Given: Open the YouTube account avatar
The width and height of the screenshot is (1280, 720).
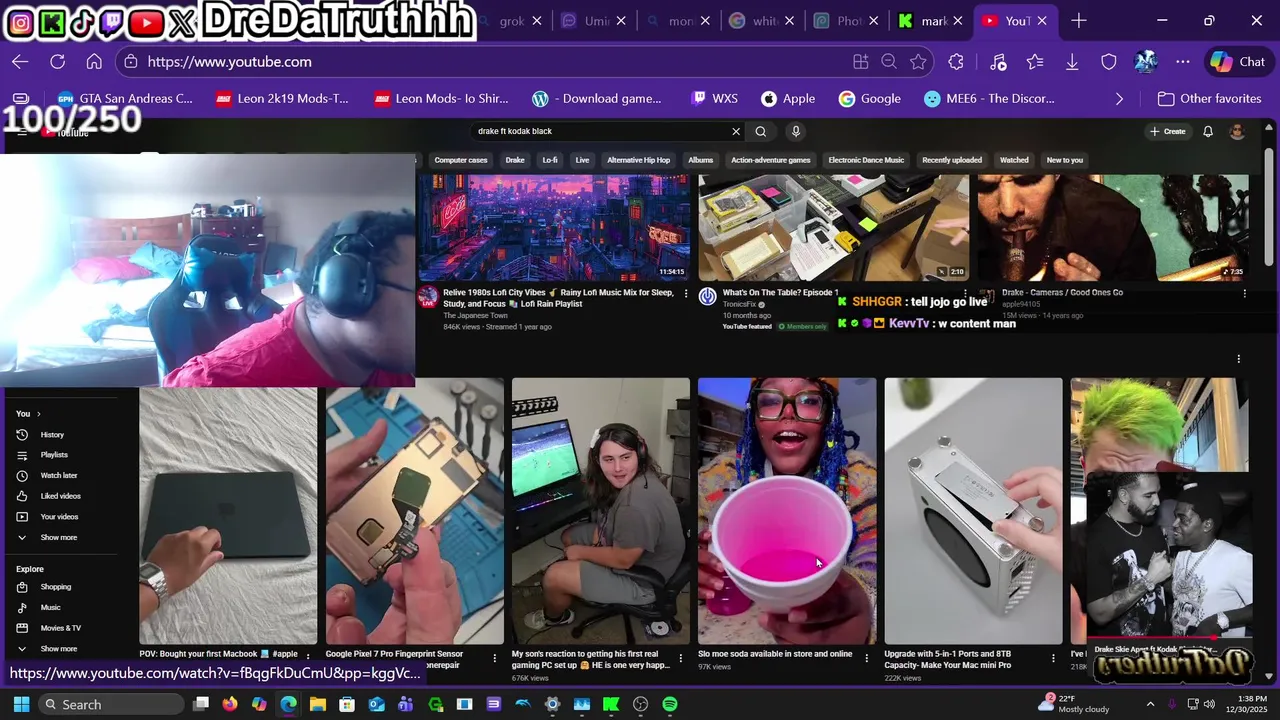Looking at the screenshot, I should point(1237,131).
